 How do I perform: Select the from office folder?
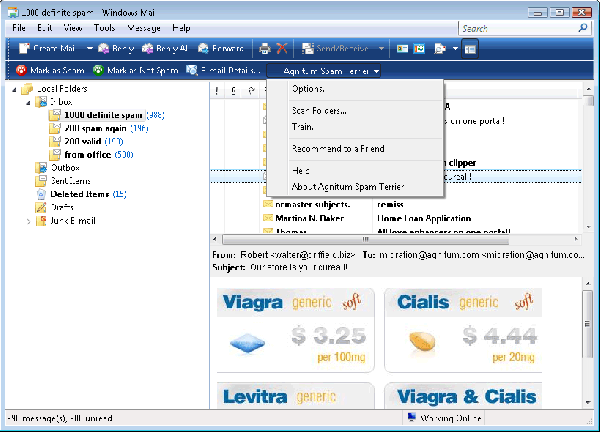click(x=91, y=155)
